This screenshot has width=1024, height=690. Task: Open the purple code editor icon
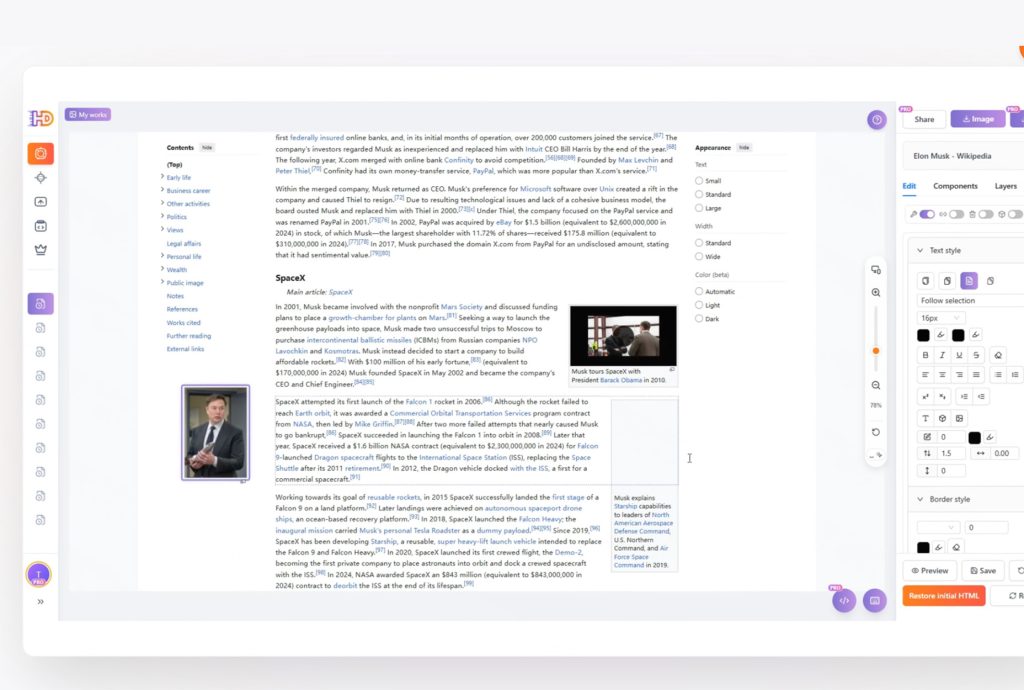coord(844,601)
